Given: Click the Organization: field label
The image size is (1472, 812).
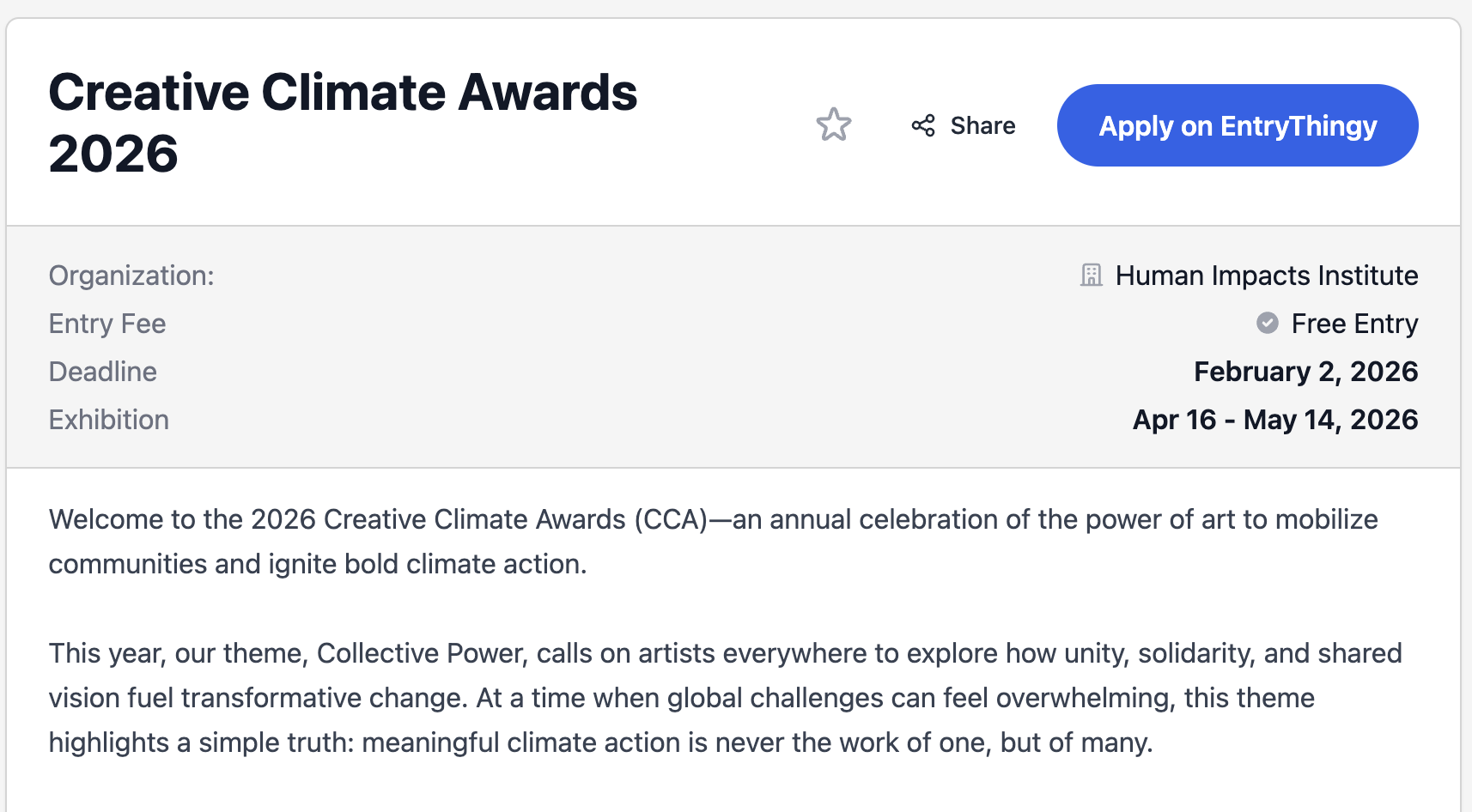Looking at the screenshot, I should point(131,276).
